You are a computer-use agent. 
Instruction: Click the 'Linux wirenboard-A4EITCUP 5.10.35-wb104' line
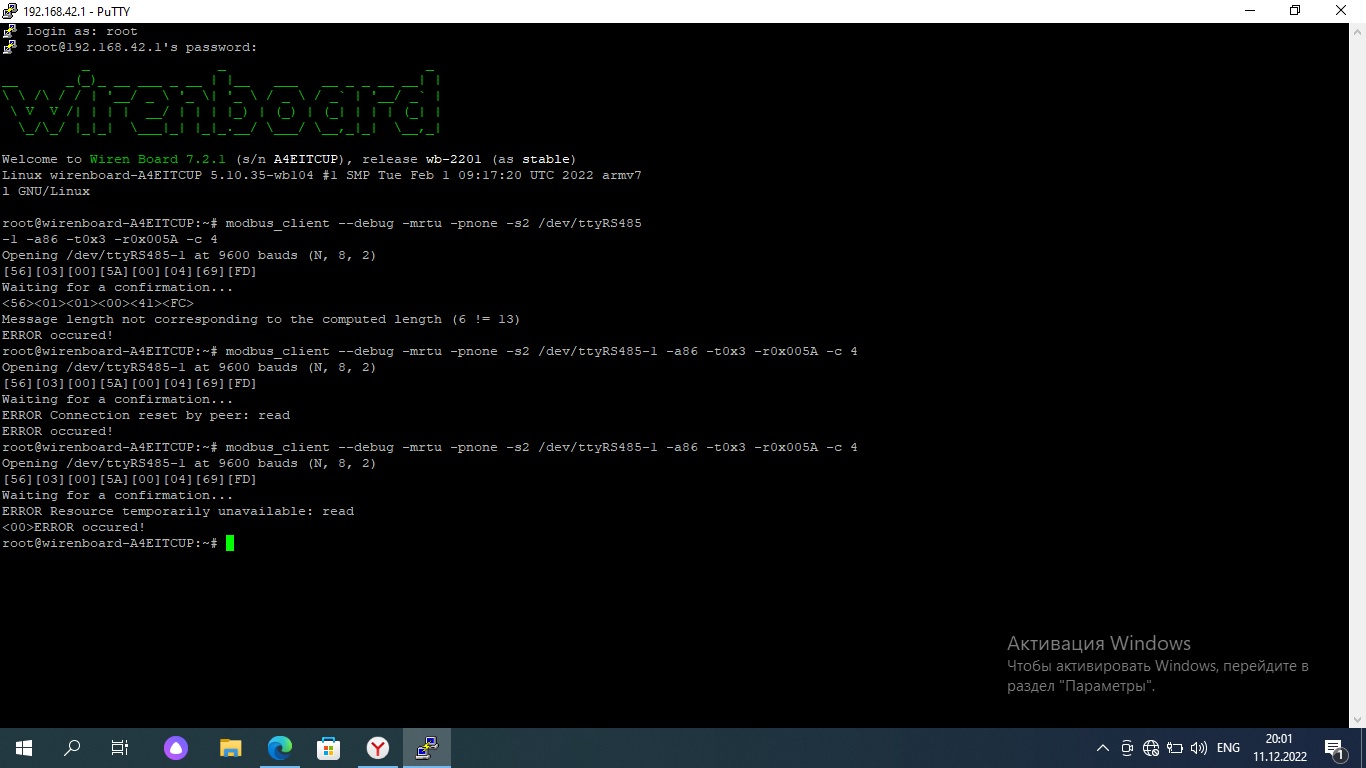click(x=322, y=175)
